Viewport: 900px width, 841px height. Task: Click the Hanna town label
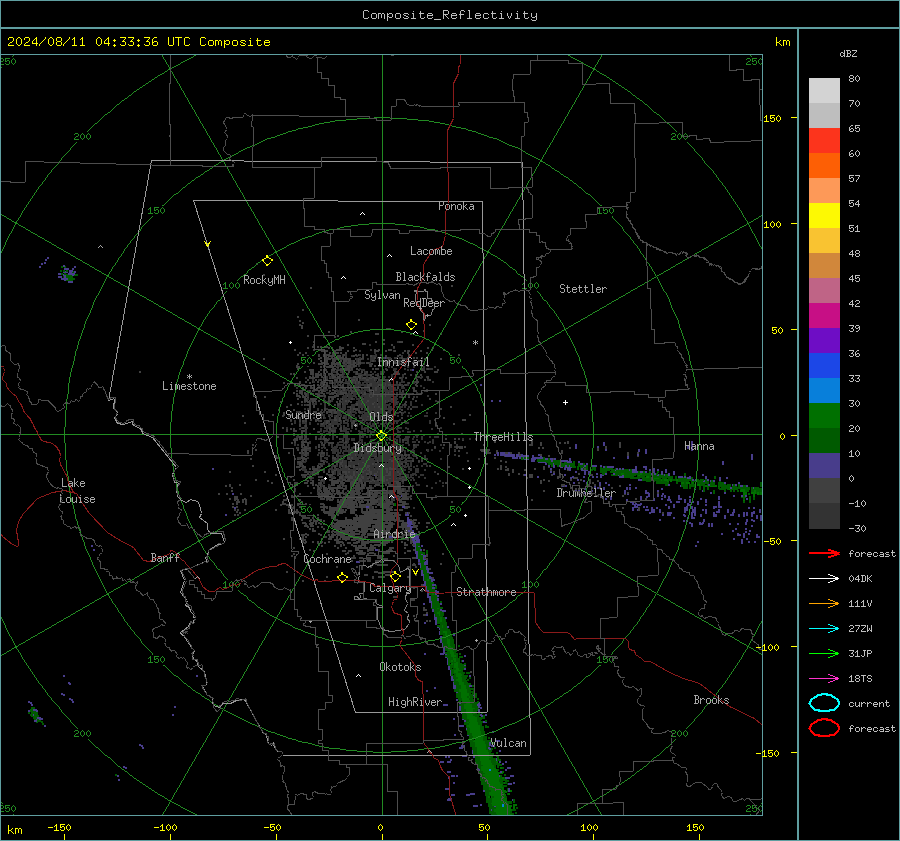coord(699,446)
